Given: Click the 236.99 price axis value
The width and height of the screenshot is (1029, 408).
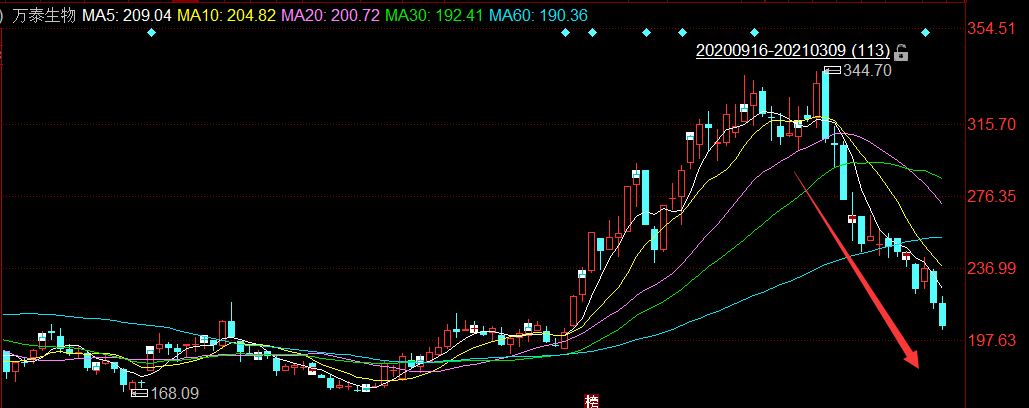Looking at the screenshot, I should click(992, 268).
